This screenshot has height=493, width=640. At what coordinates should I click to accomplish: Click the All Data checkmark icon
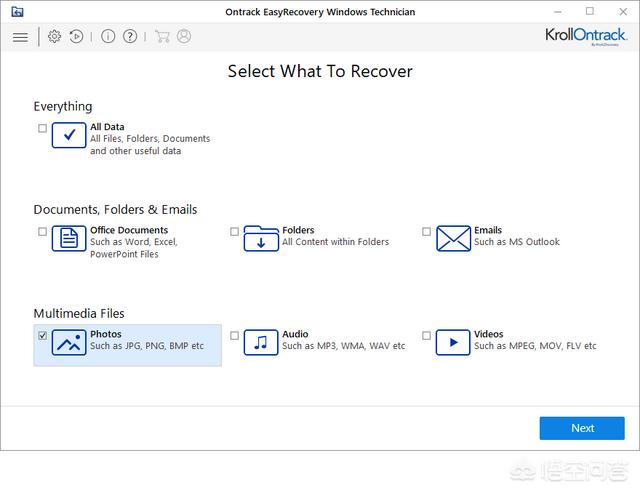[69, 135]
